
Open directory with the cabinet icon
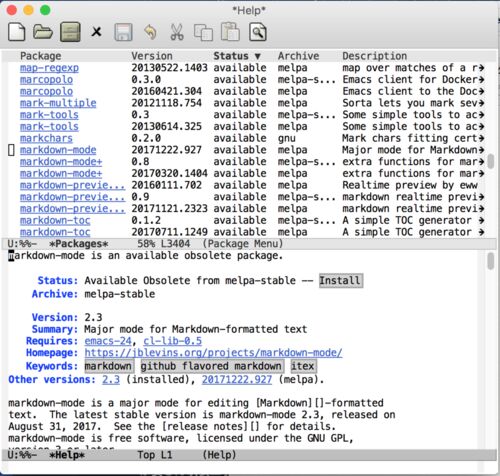70,32
